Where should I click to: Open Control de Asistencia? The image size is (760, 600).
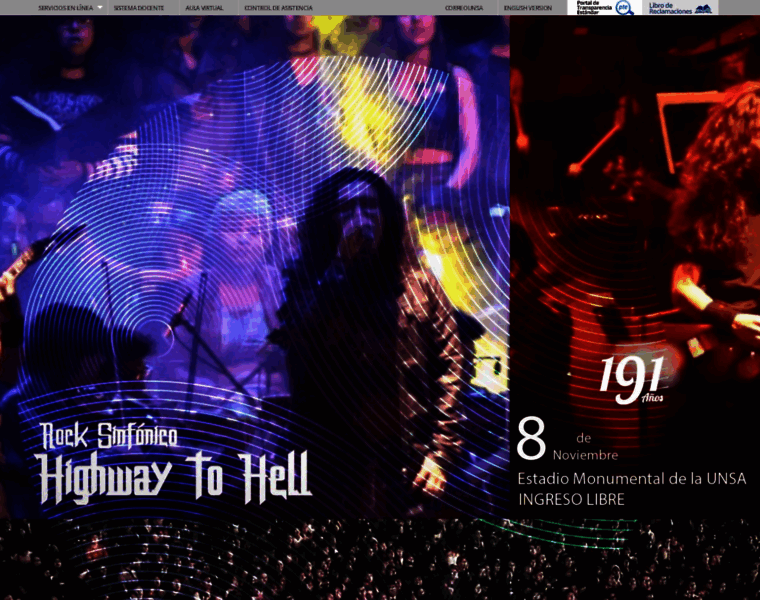[x=278, y=8]
